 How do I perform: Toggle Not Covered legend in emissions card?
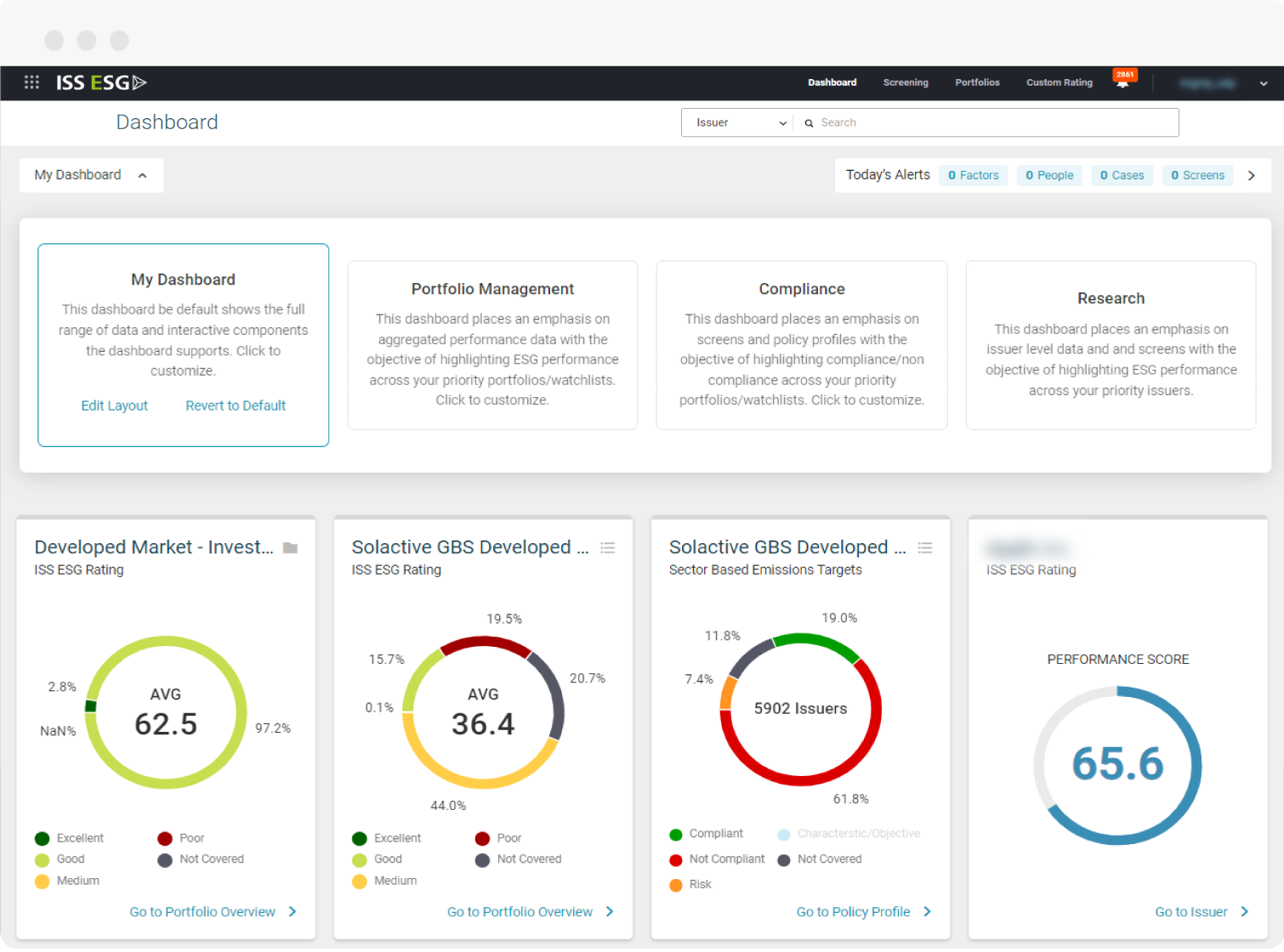tap(820, 859)
